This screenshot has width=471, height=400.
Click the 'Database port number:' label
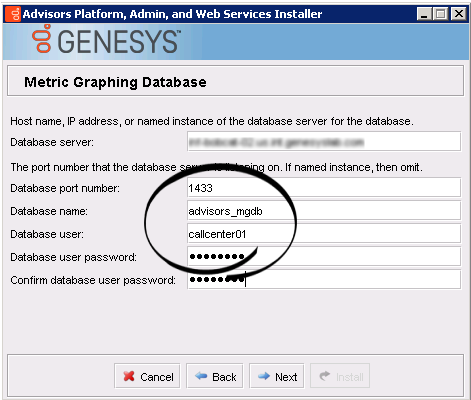tap(65, 188)
